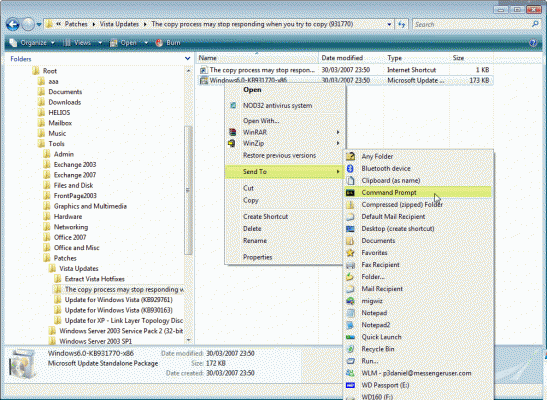Click the Any Folder icon
Screen dimensions: 547x400
pos(350,157)
